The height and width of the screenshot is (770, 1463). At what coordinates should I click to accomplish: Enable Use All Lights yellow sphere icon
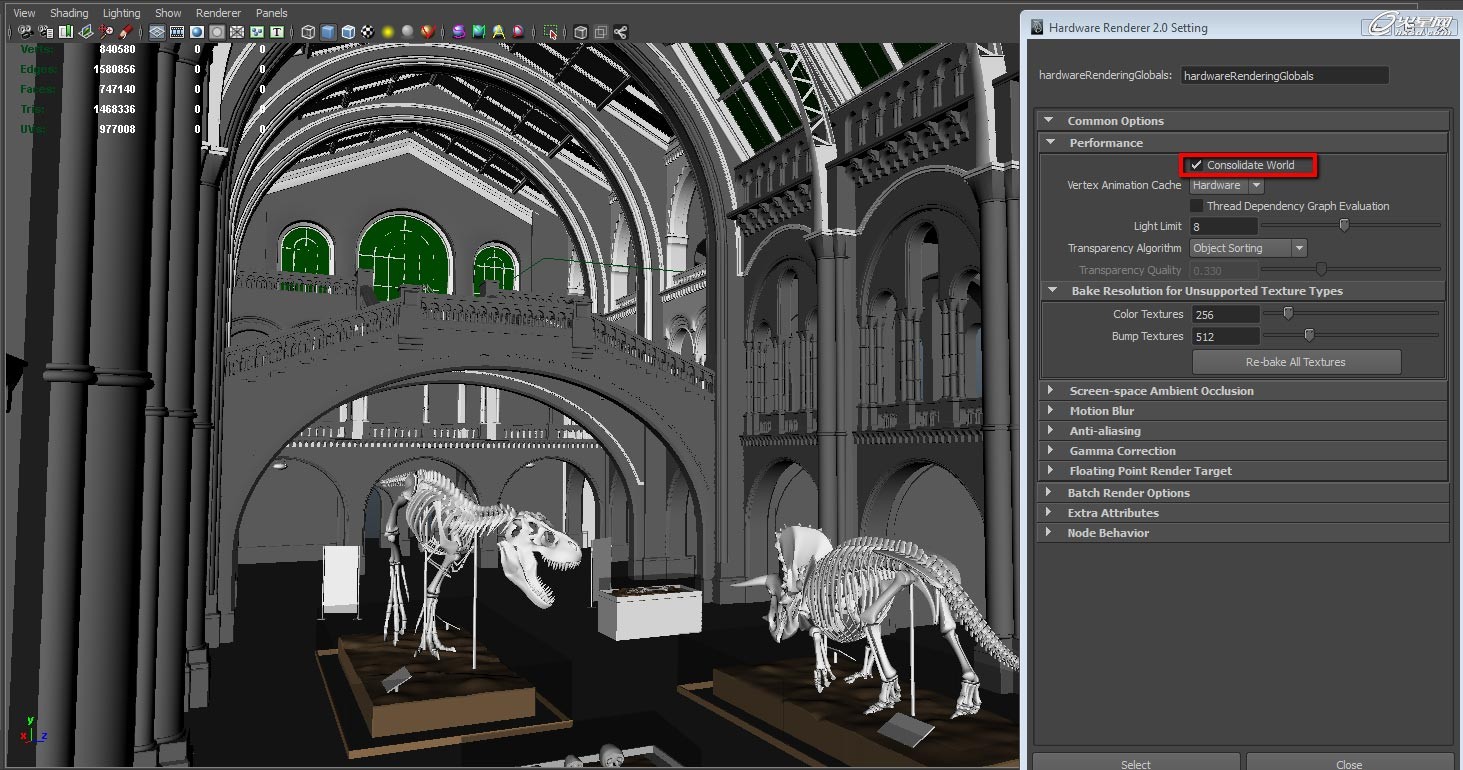point(388,32)
